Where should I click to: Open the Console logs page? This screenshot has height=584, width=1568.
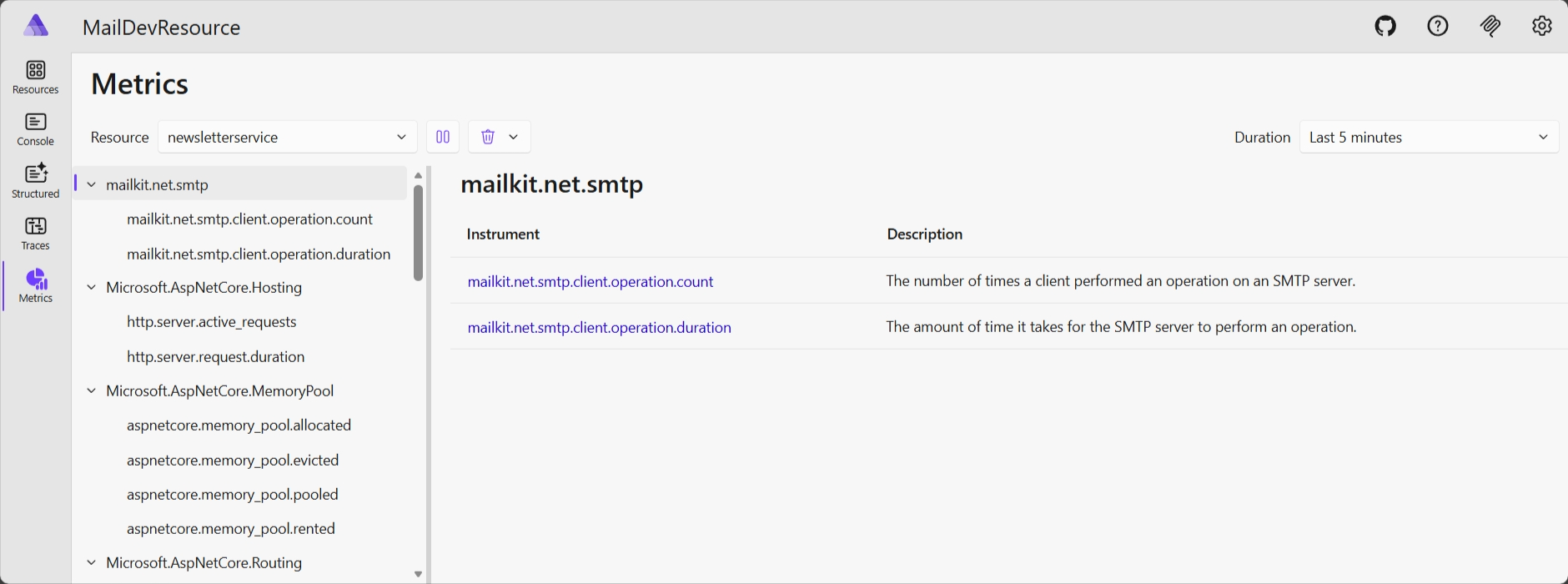pos(35,128)
